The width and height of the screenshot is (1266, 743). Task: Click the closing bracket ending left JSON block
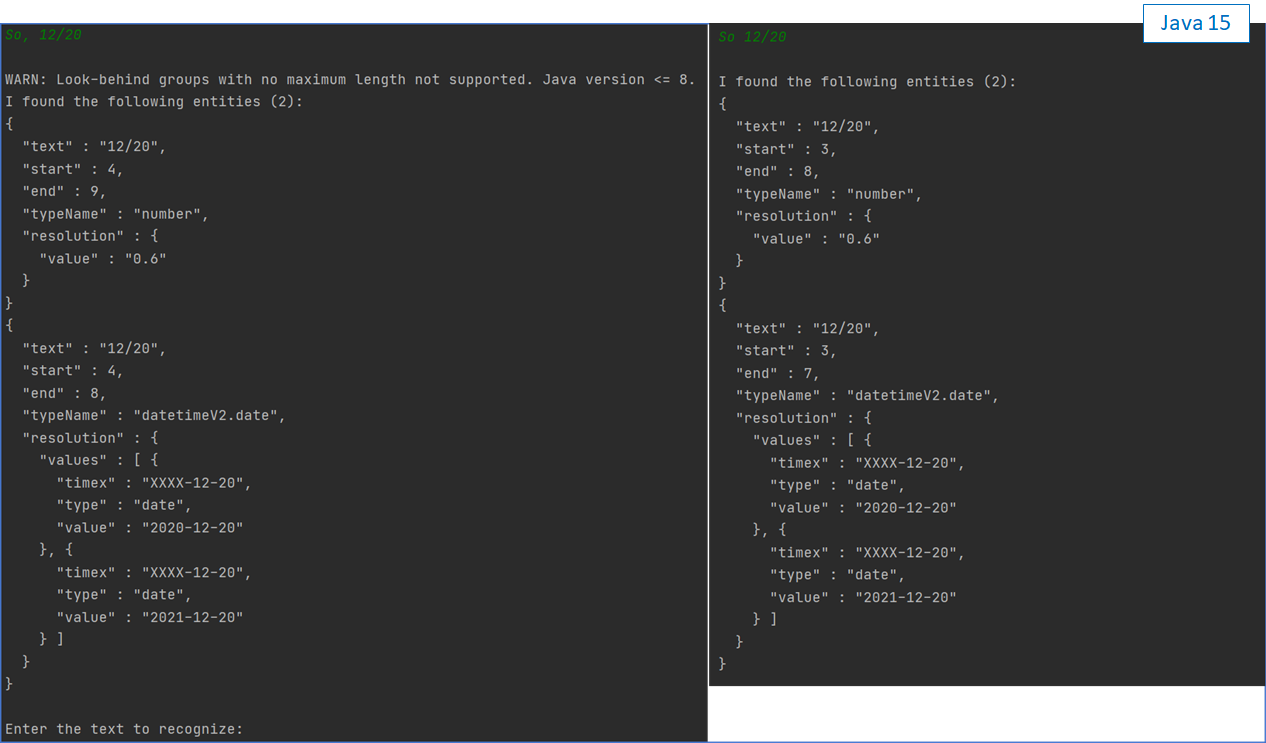8,683
